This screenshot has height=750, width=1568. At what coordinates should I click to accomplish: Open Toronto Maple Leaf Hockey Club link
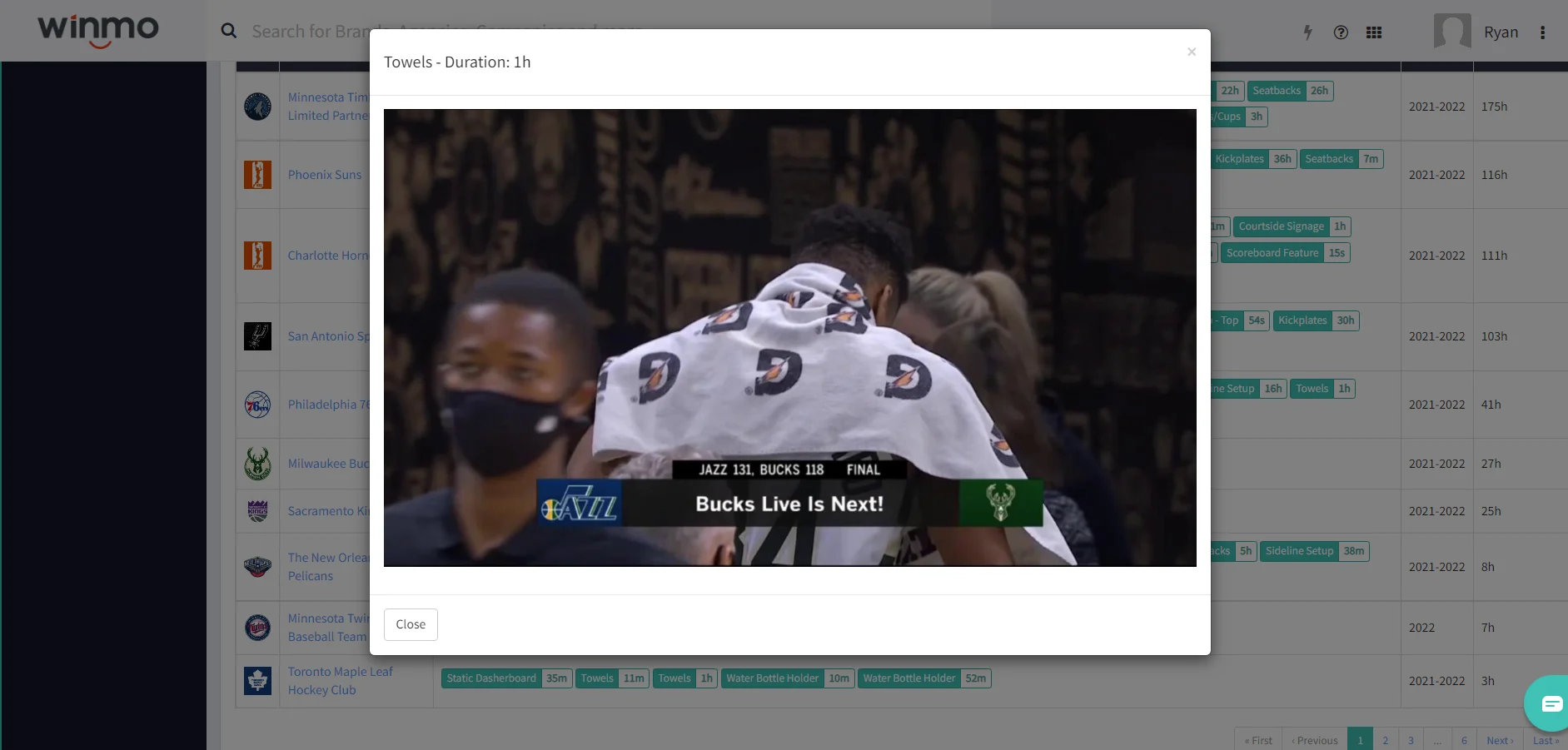click(x=341, y=681)
